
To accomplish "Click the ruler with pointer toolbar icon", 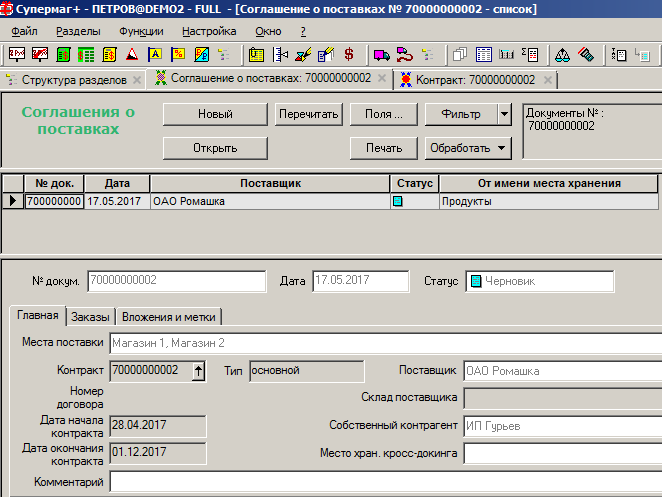I will pyautogui.click(x=280, y=55).
